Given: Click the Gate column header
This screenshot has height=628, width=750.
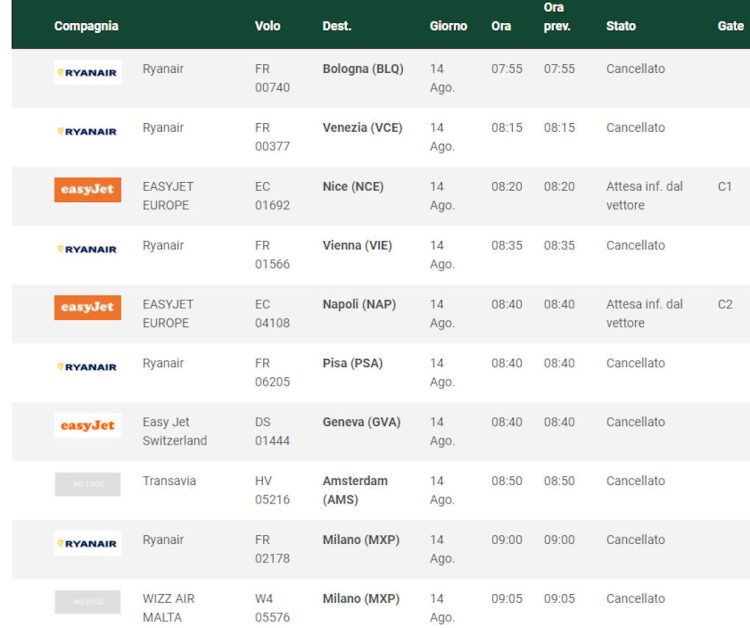Looking at the screenshot, I should point(730,26).
